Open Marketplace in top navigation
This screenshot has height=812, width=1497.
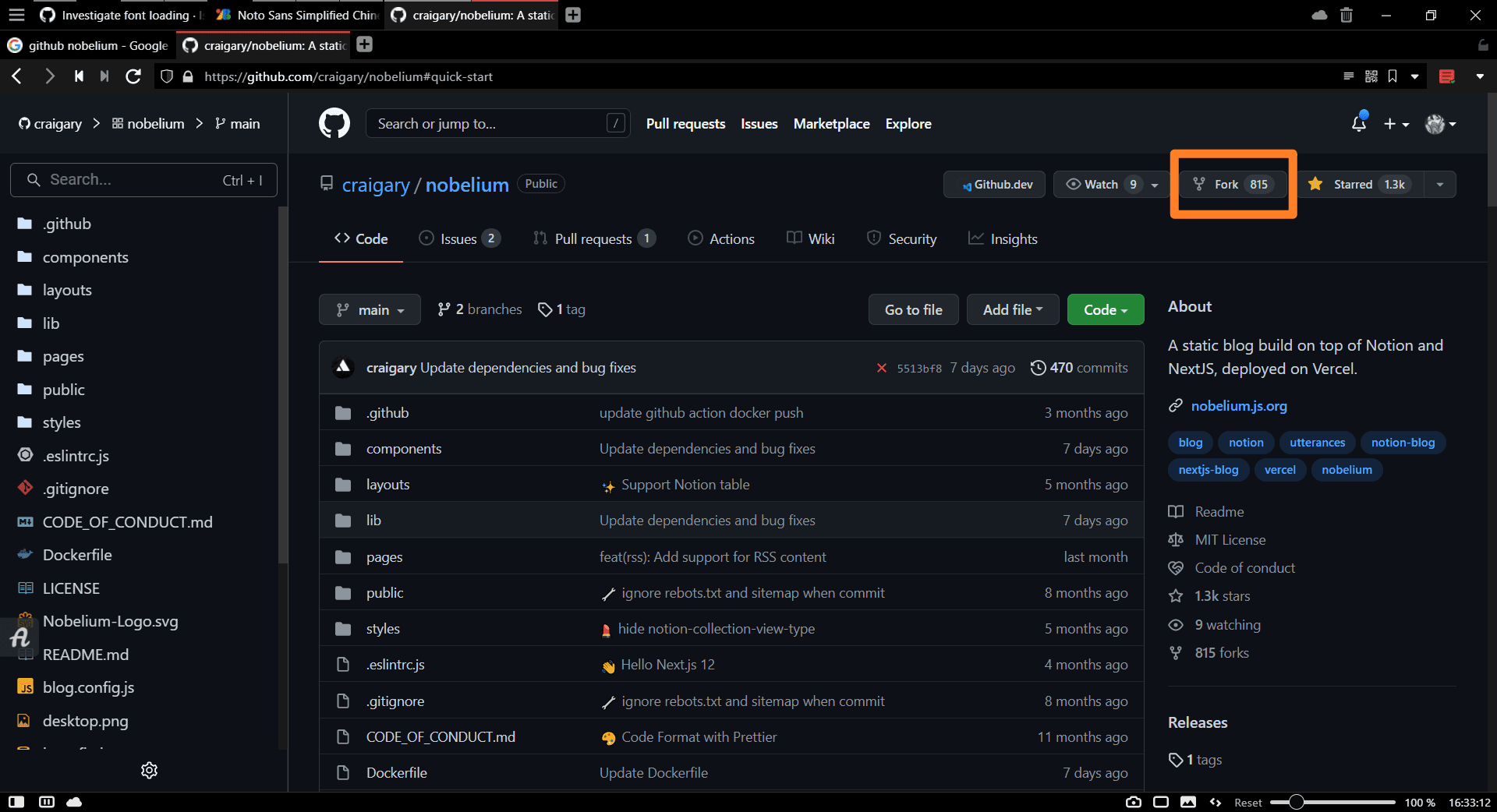831,124
